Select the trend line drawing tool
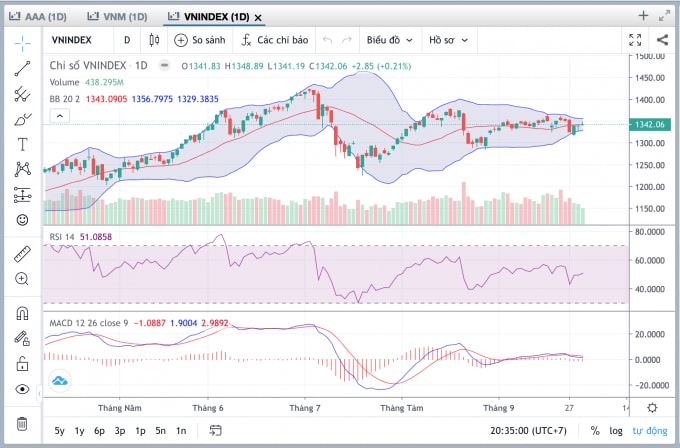Screen dimensions: 680x448 22,69
